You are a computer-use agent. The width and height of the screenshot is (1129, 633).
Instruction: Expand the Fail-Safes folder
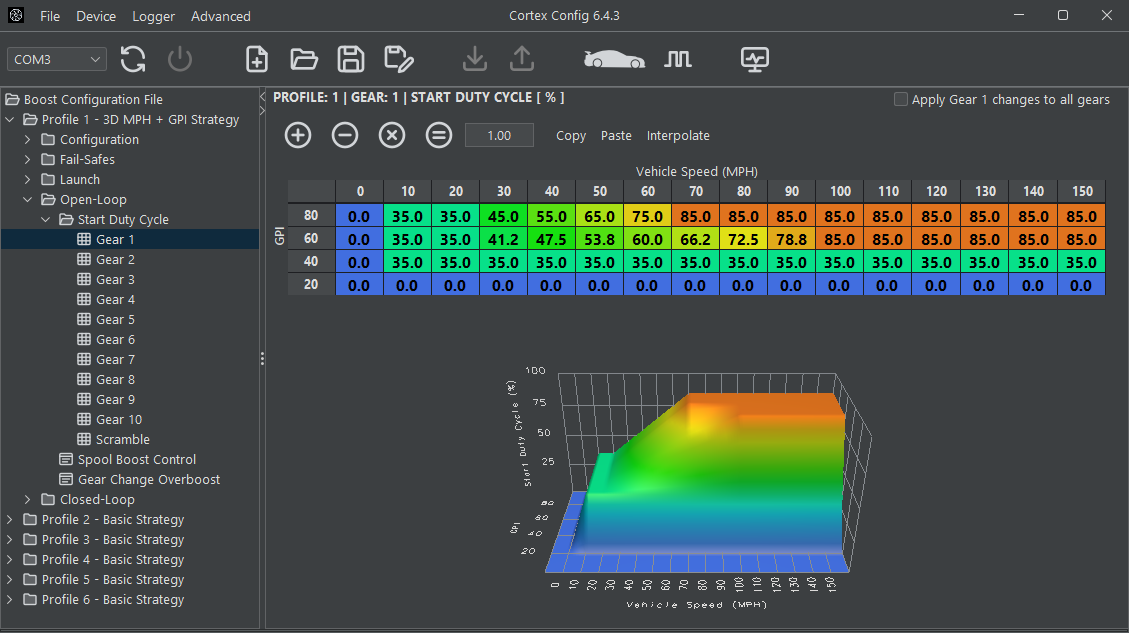tap(28, 159)
